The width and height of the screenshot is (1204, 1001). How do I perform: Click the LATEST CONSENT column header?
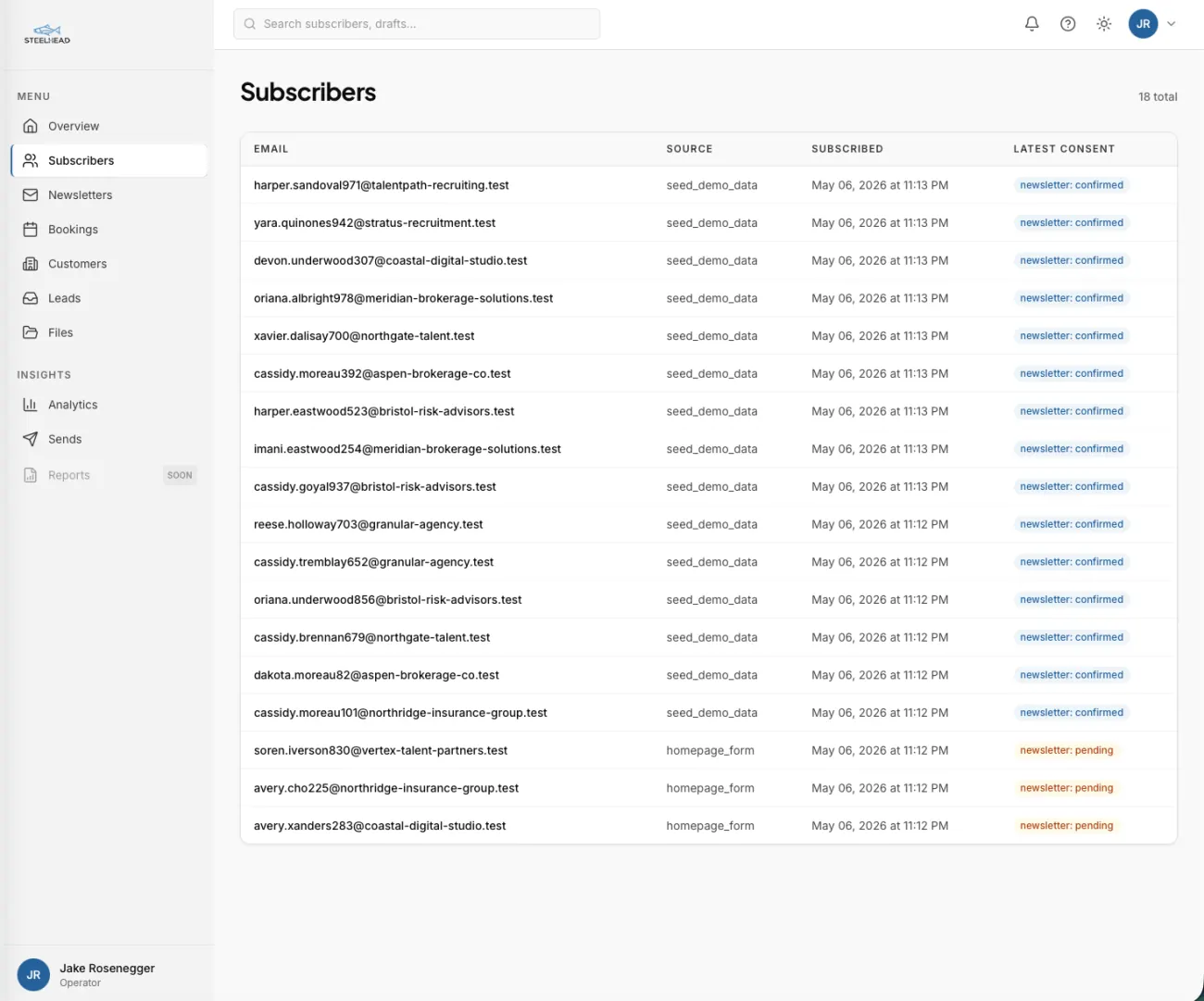1064,149
